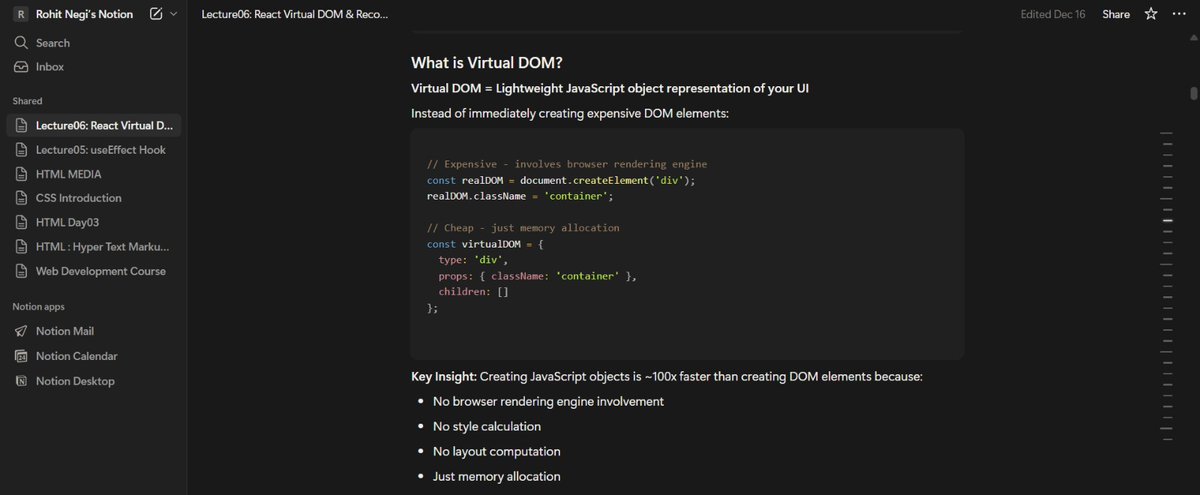Screen dimensions: 1200x495
Task: Click the Shared section header
Action: 27,101
